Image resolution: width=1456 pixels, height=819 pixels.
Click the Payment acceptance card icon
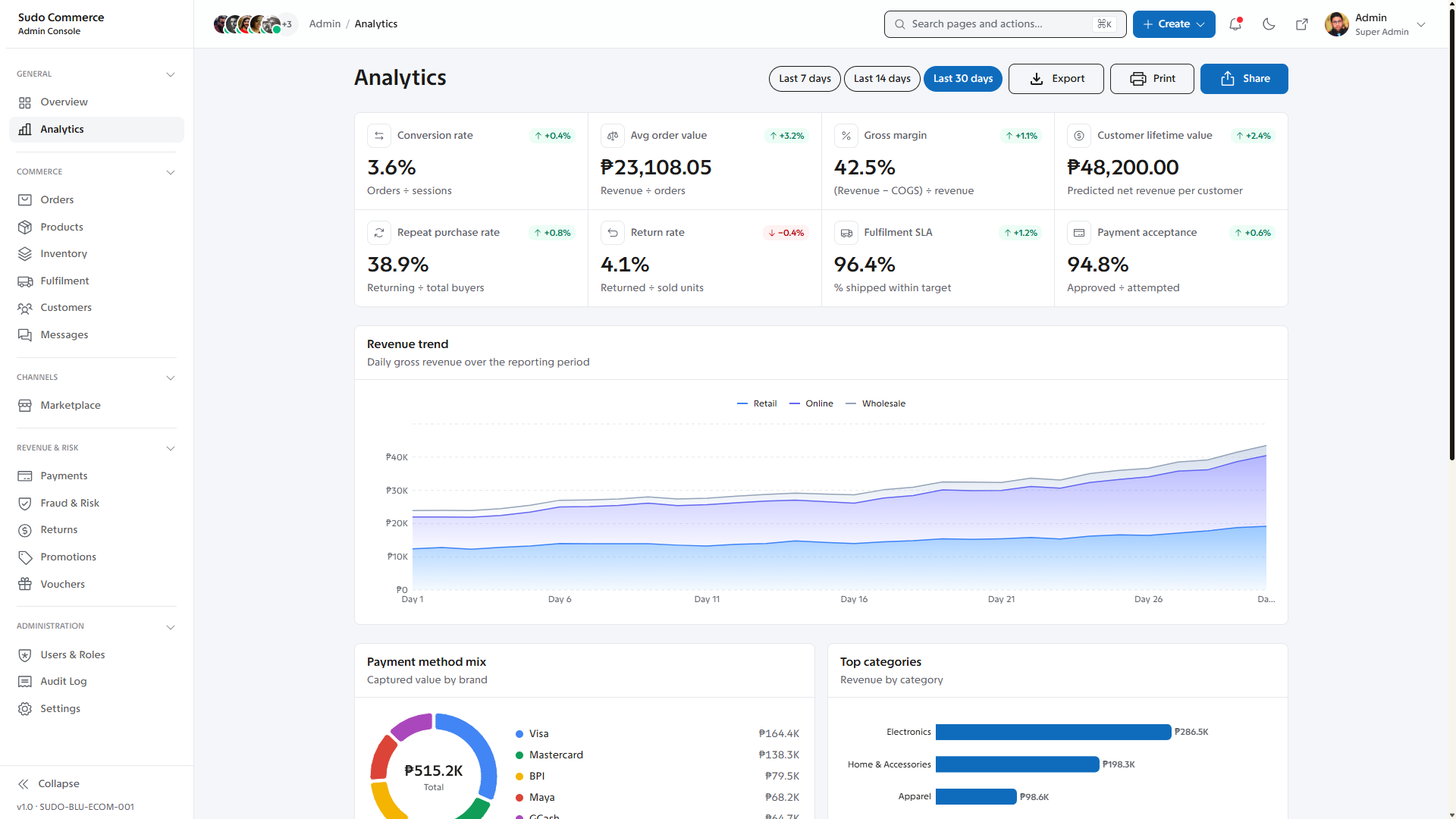click(x=1079, y=233)
